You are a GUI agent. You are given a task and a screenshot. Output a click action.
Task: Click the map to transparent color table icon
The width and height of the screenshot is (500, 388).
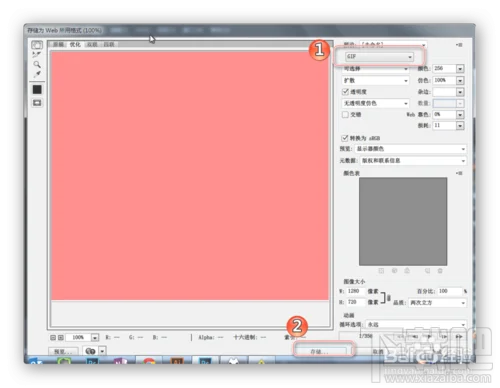click(x=381, y=271)
